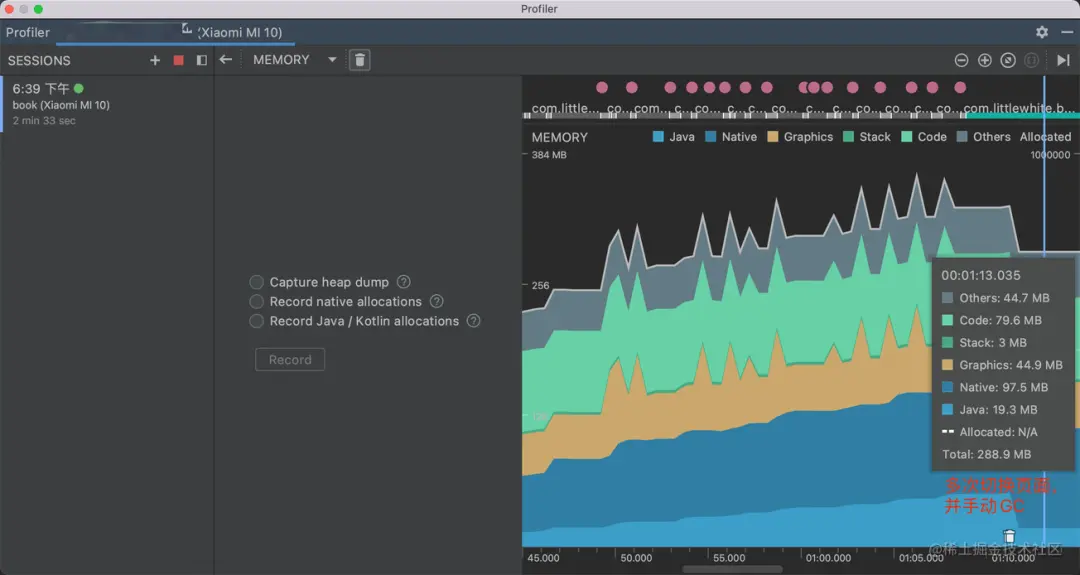Open the Xiaomi MI 10 profiler tab
The image size is (1080, 575).
[238, 32]
